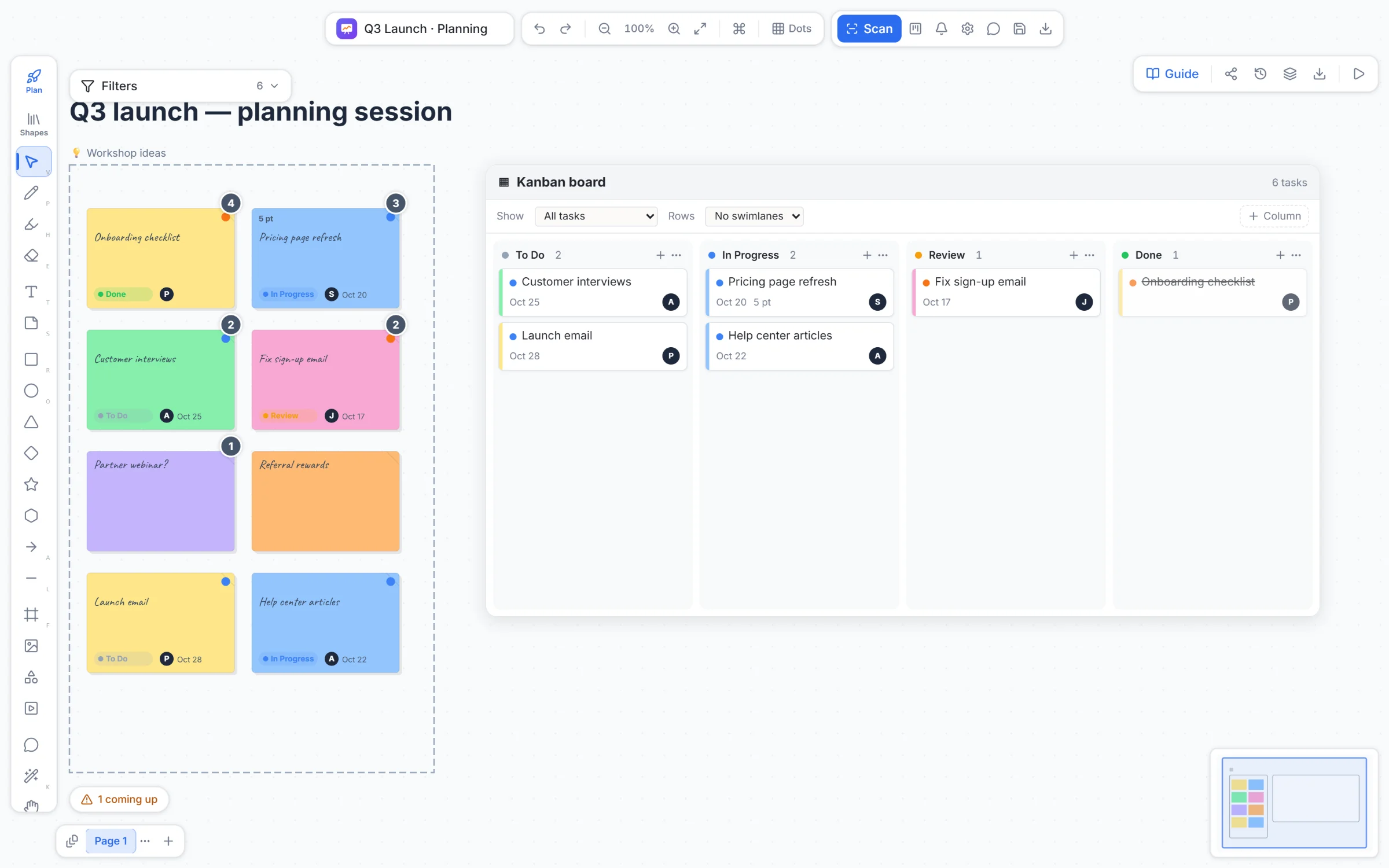Click the Redo arrow
1389x868 pixels.
point(565,28)
